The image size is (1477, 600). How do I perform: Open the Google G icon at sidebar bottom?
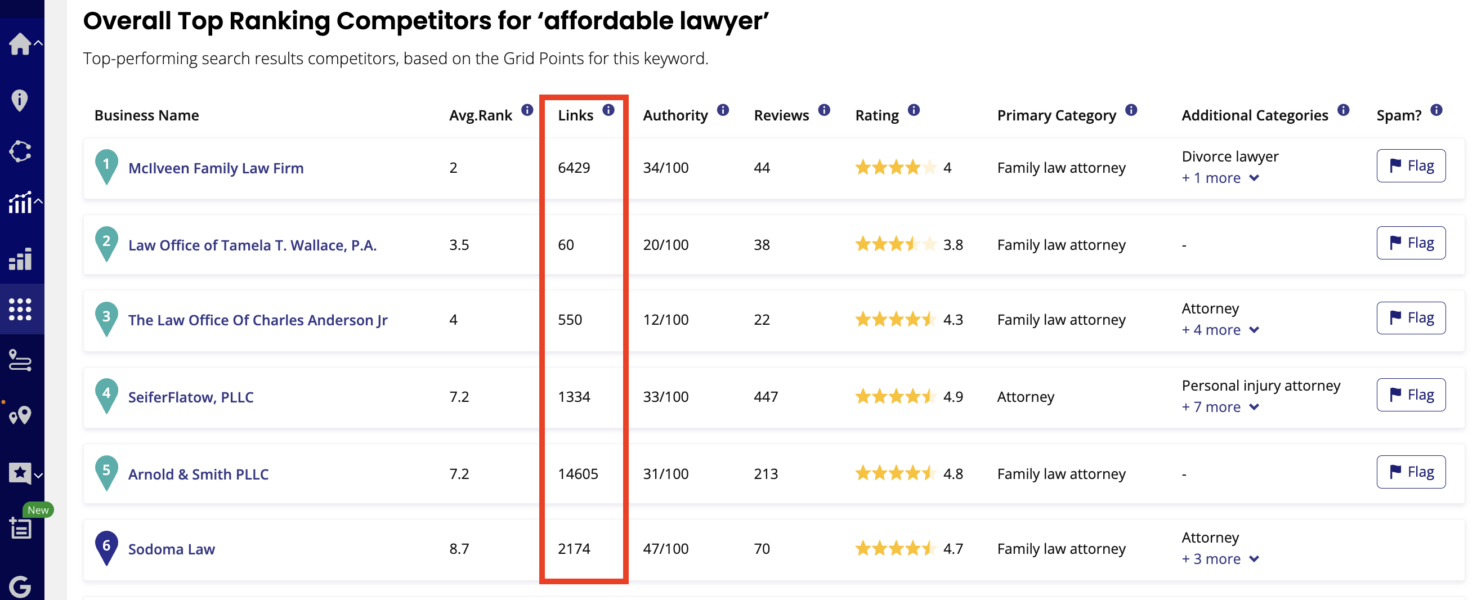click(20, 585)
